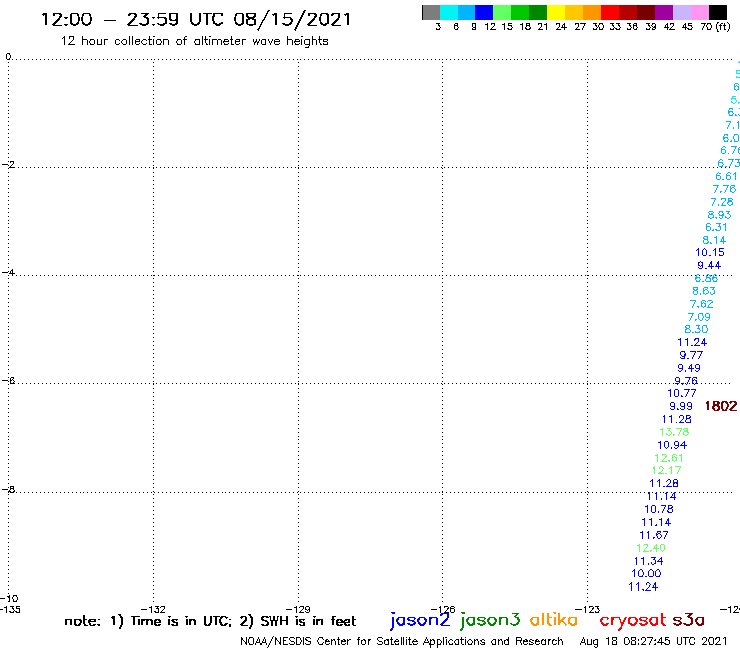Click the 7.09 wave height value

click(699, 317)
